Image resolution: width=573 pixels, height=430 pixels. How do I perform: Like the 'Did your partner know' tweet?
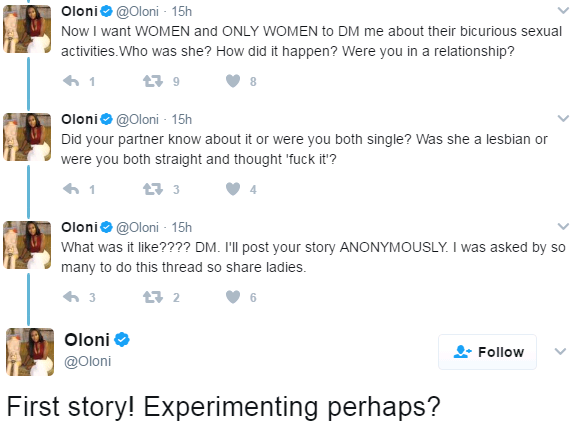233,189
